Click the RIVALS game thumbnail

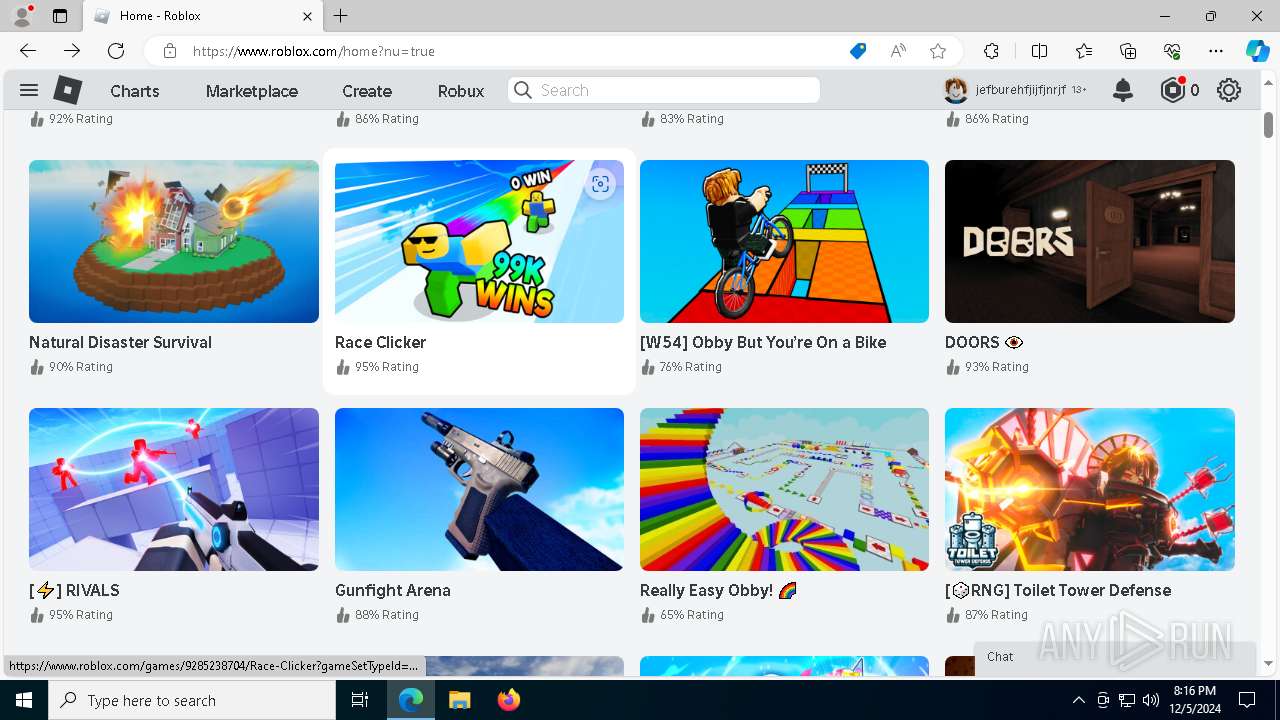tap(174, 489)
